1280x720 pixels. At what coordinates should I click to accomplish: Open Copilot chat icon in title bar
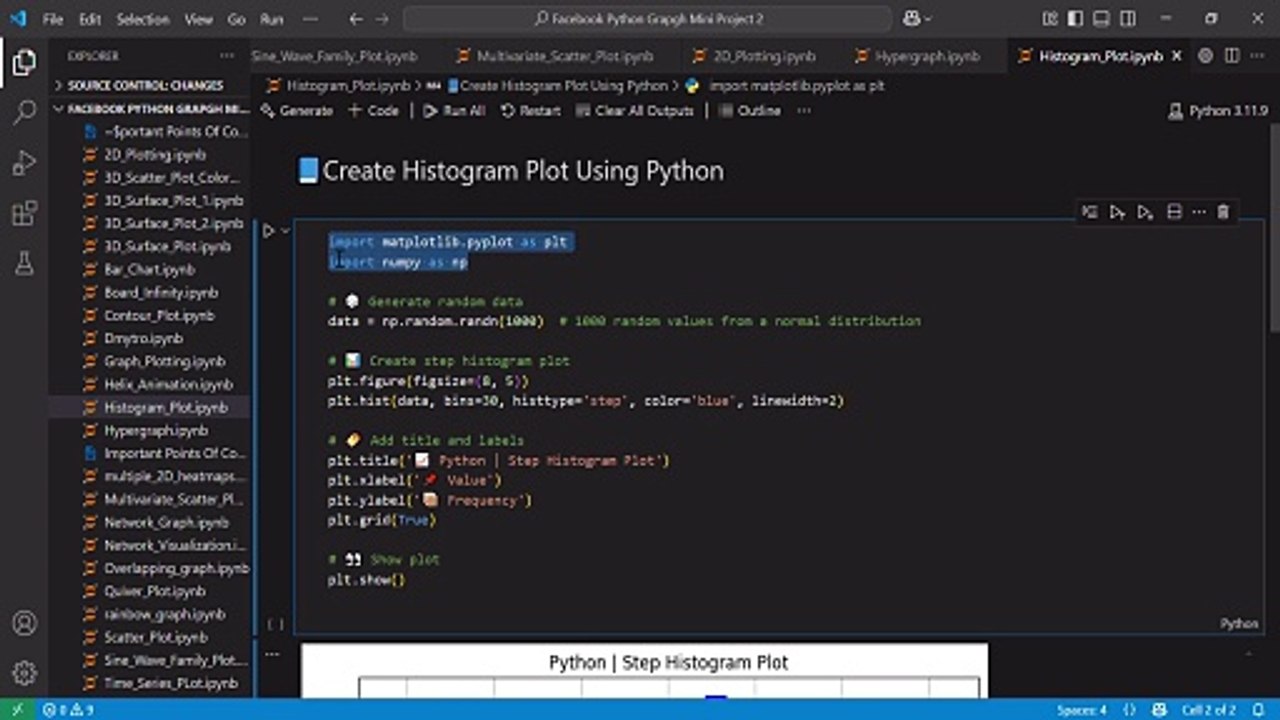tap(911, 18)
